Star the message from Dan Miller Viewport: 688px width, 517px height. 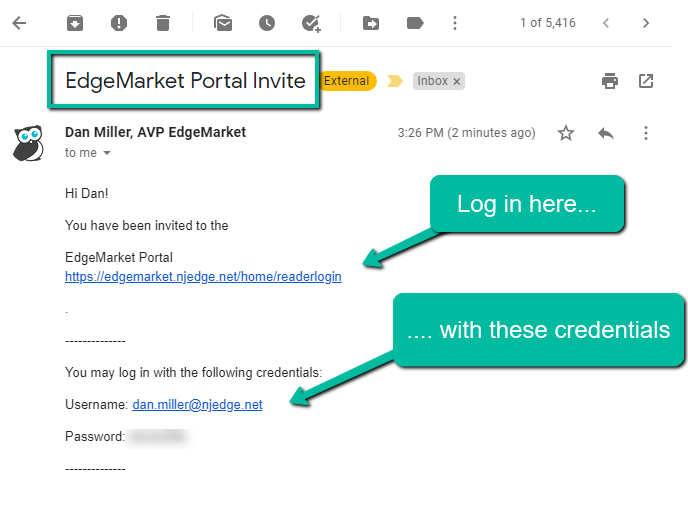566,133
